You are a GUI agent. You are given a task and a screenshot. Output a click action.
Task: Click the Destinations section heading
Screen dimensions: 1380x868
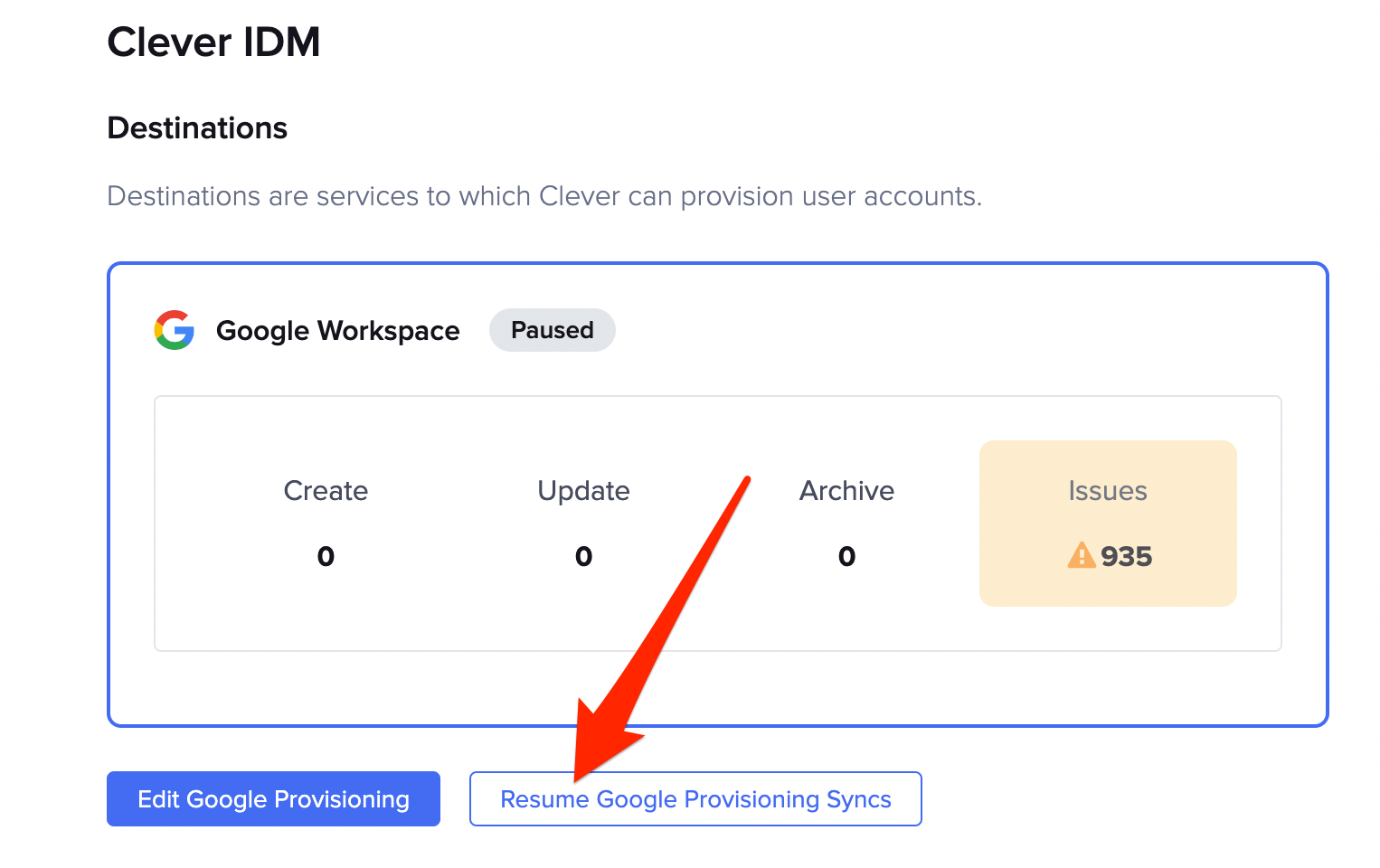point(197,128)
